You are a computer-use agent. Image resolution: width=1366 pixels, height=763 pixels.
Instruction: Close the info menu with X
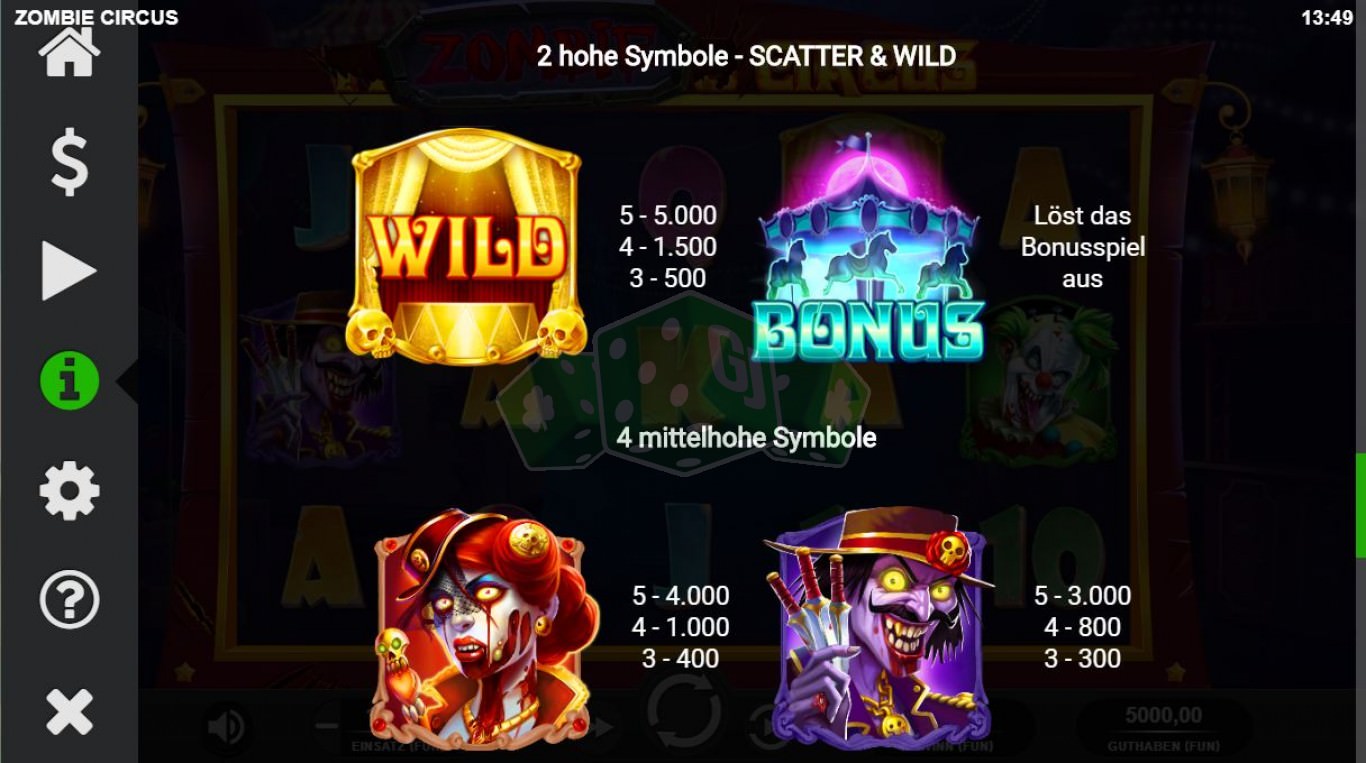[69, 711]
